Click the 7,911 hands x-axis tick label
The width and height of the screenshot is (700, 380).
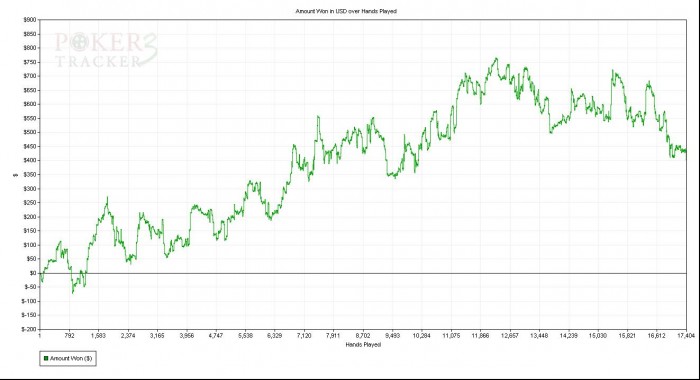(333, 336)
